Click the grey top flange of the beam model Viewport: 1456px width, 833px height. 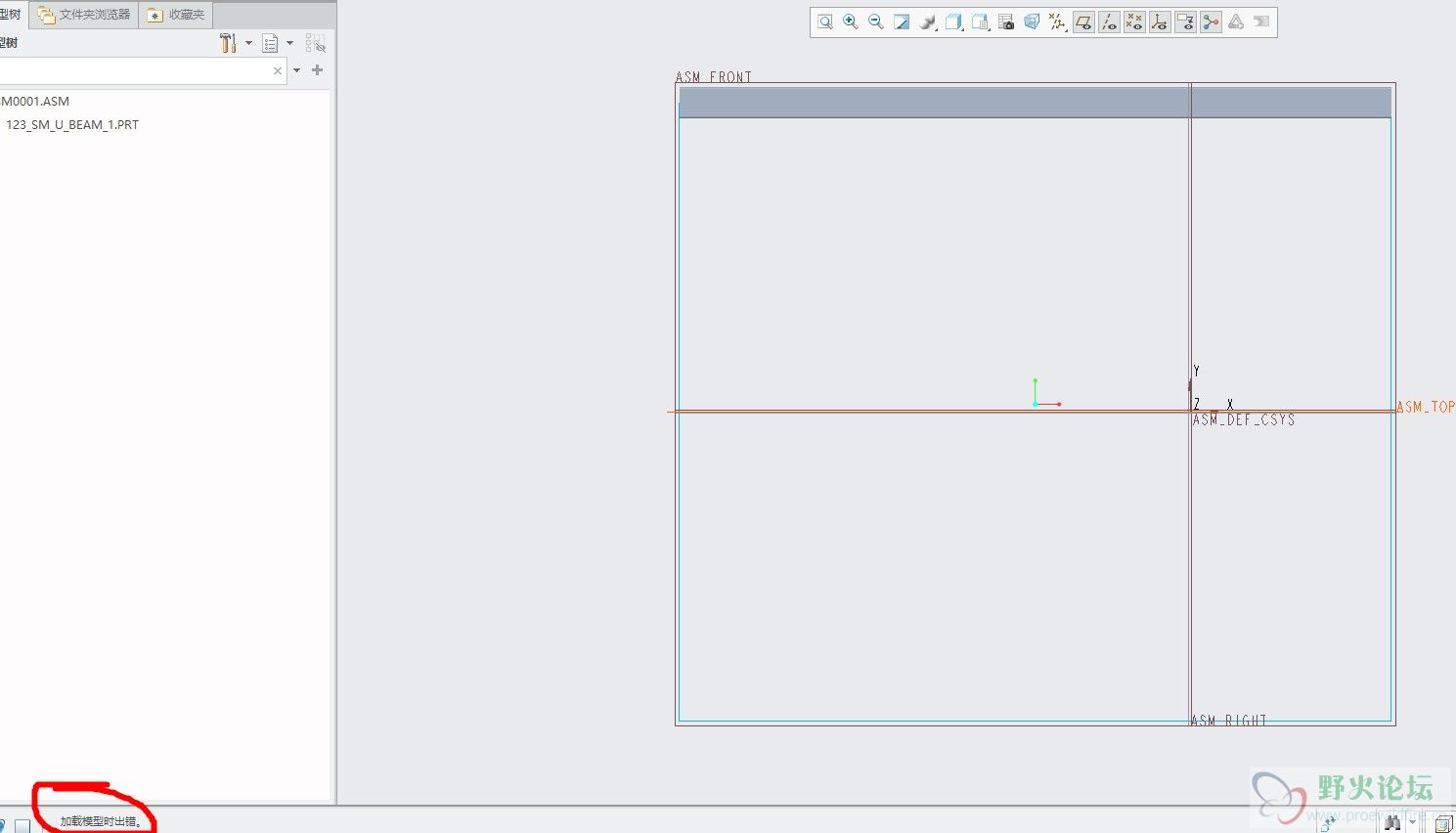(x=1035, y=103)
